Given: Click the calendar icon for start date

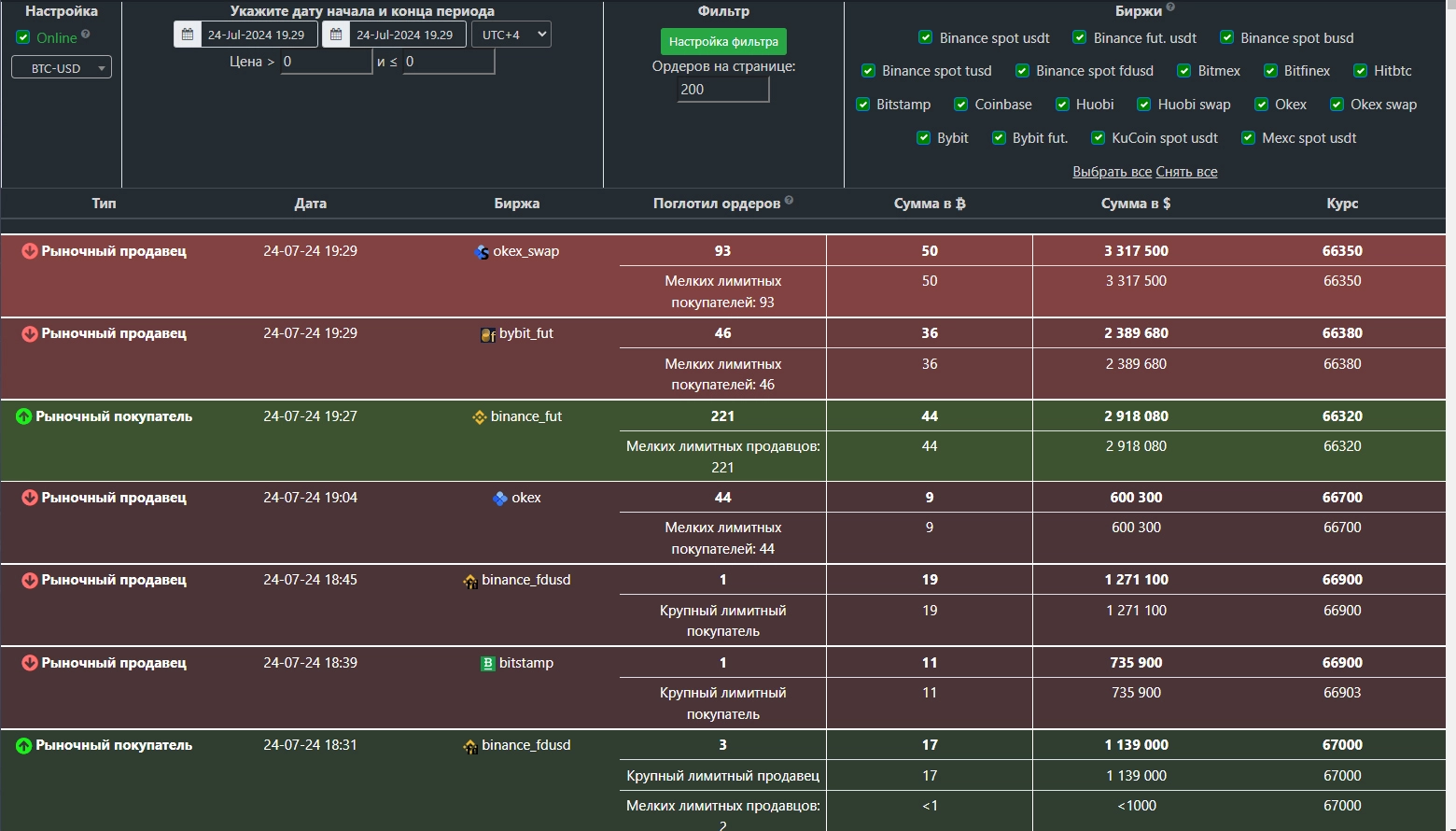Looking at the screenshot, I should coord(188,35).
